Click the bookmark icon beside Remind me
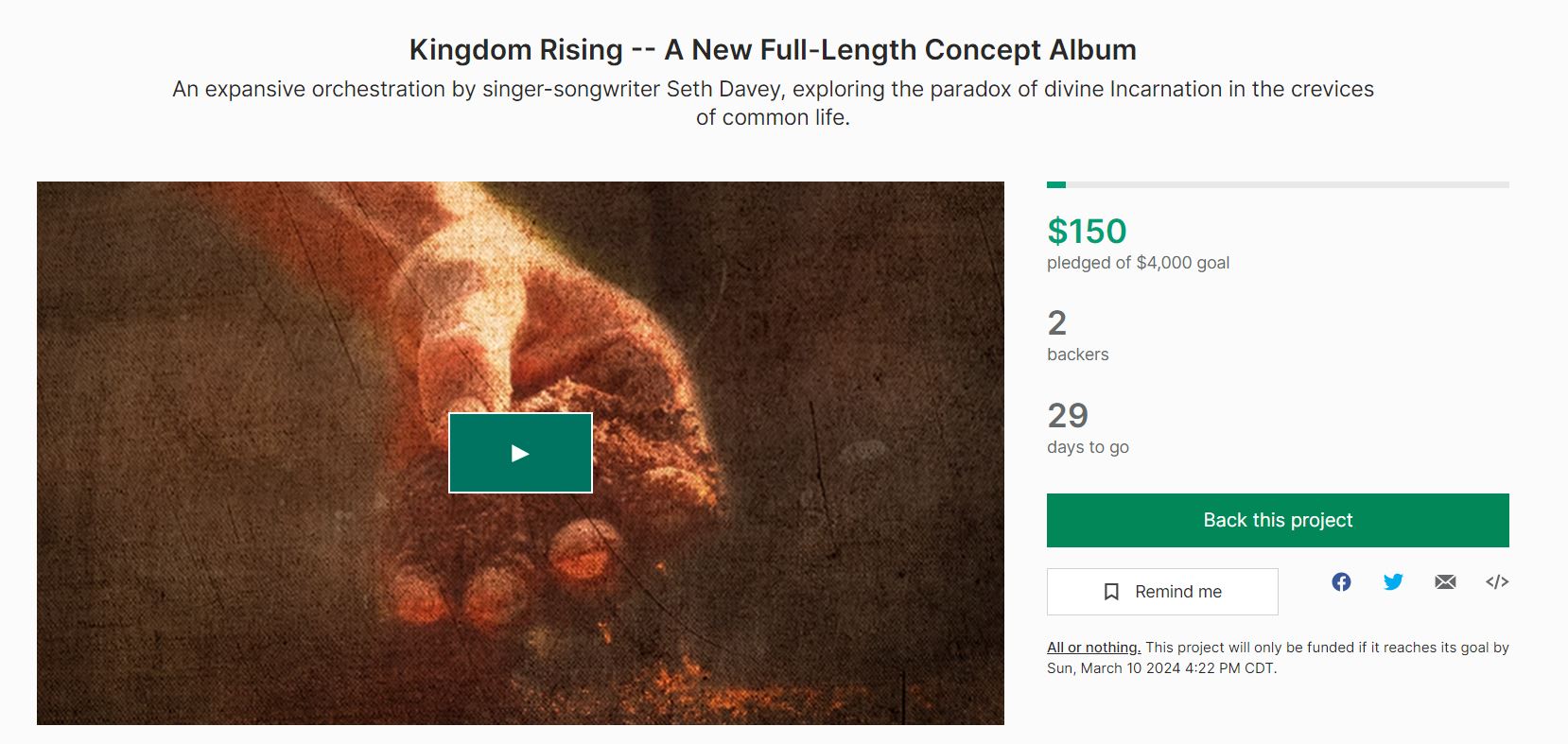Image resolution: width=1568 pixels, height=744 pixels. 1112,592
